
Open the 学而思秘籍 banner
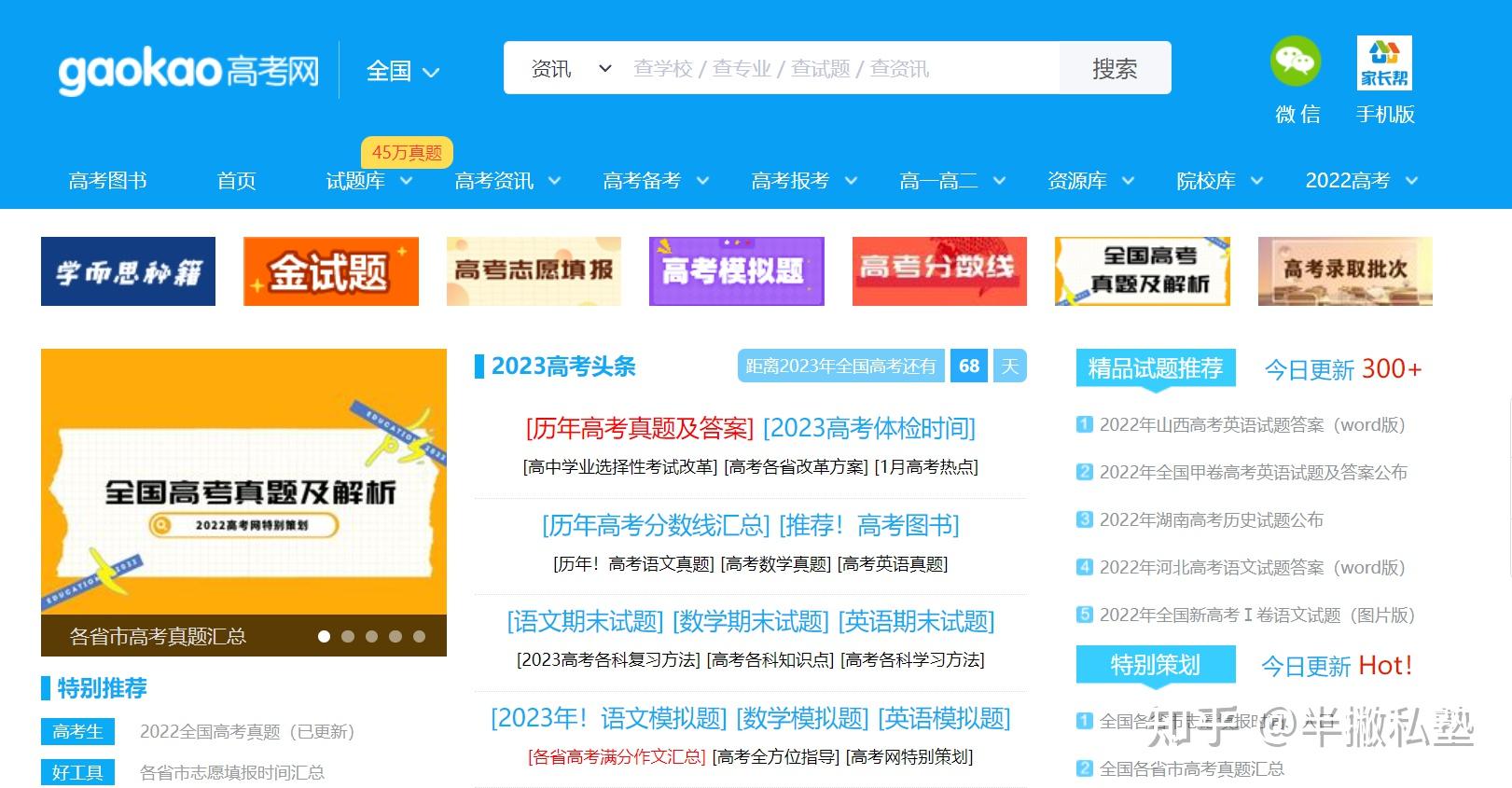pos(128,271)
